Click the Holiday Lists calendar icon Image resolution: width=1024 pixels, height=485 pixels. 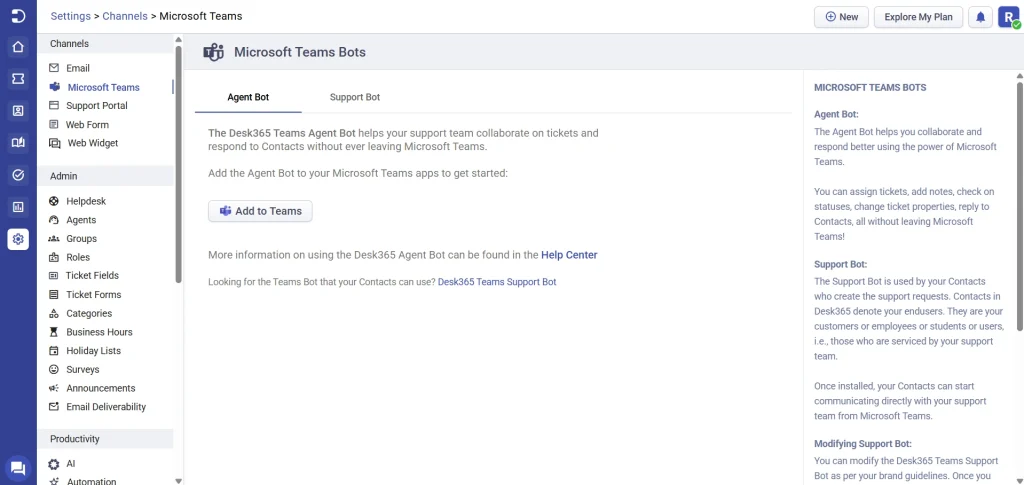pyautogui.click(x=54, y=351)
